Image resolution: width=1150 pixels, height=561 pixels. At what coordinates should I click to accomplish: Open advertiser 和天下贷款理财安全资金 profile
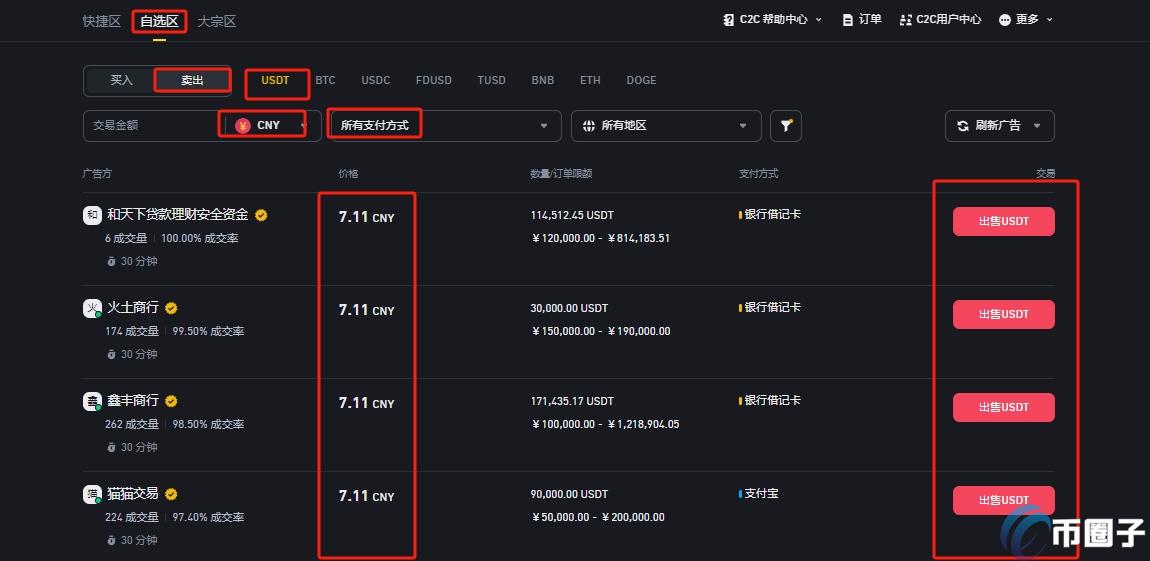point(177,215)
